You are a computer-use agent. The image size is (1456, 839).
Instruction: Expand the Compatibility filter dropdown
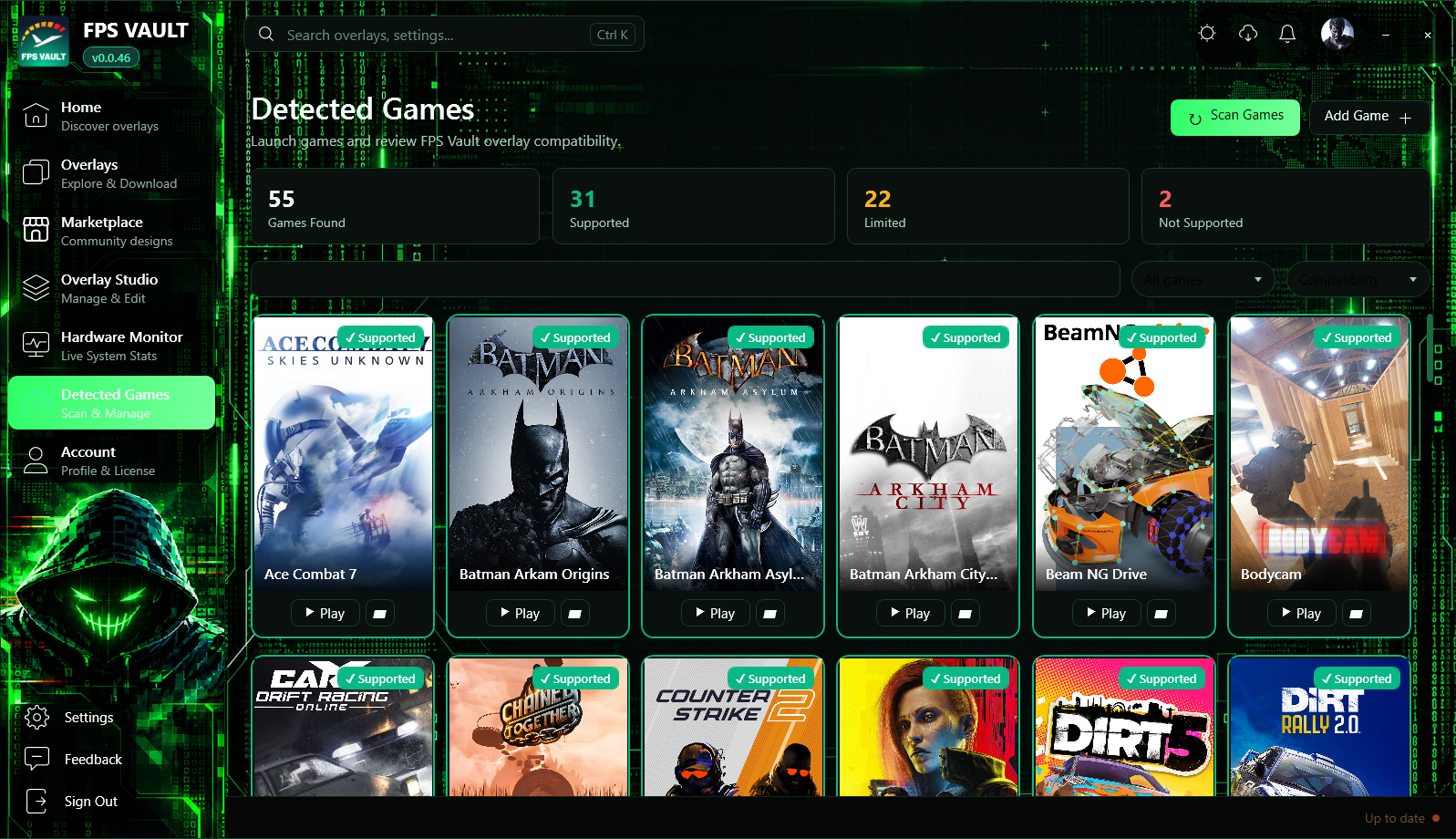point(1358,279)
